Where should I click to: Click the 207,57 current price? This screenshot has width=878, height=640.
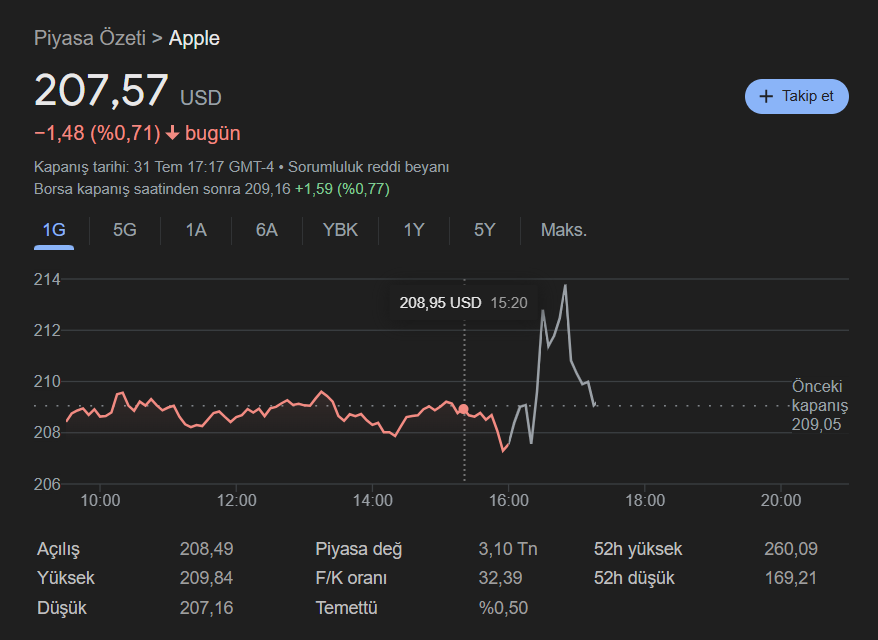101,90
